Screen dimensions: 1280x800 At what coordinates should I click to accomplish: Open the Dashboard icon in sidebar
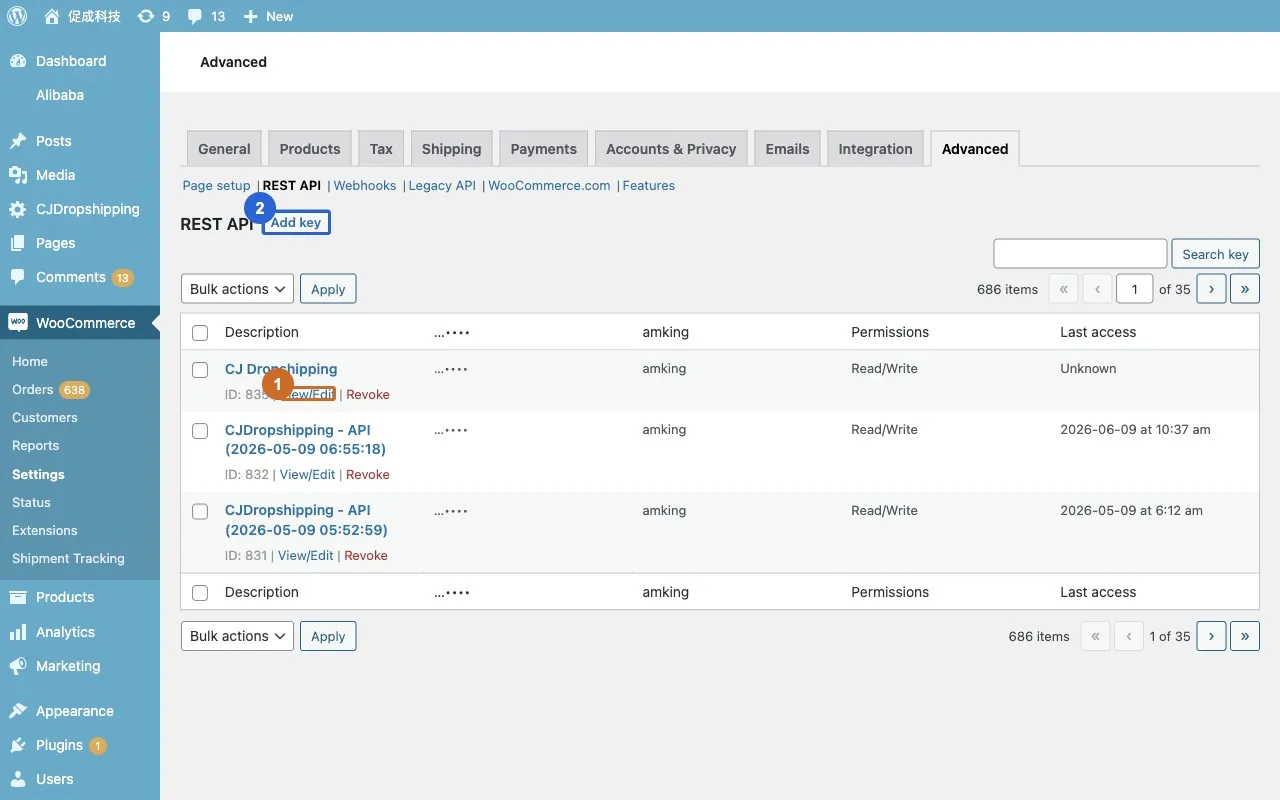(x=18, y=61)
